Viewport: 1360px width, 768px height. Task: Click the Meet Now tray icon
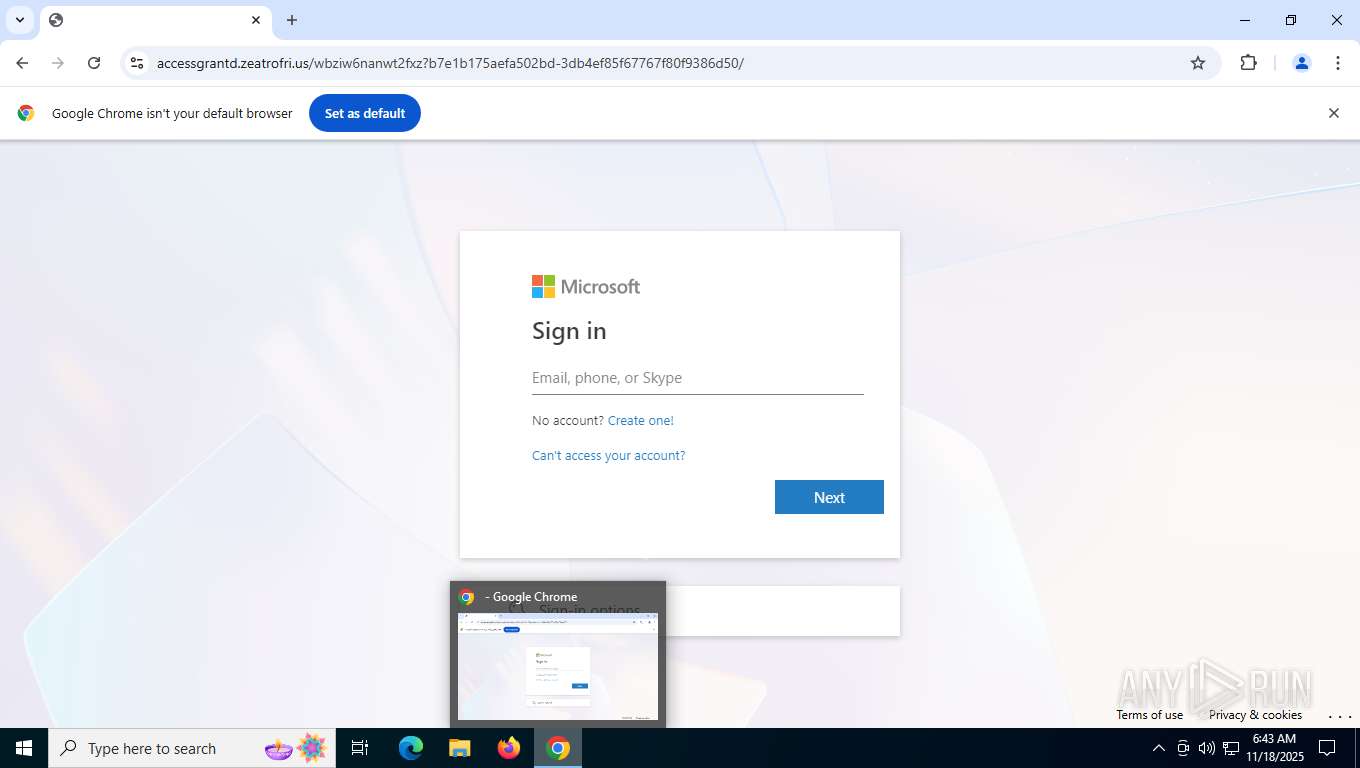point(1183,748)
